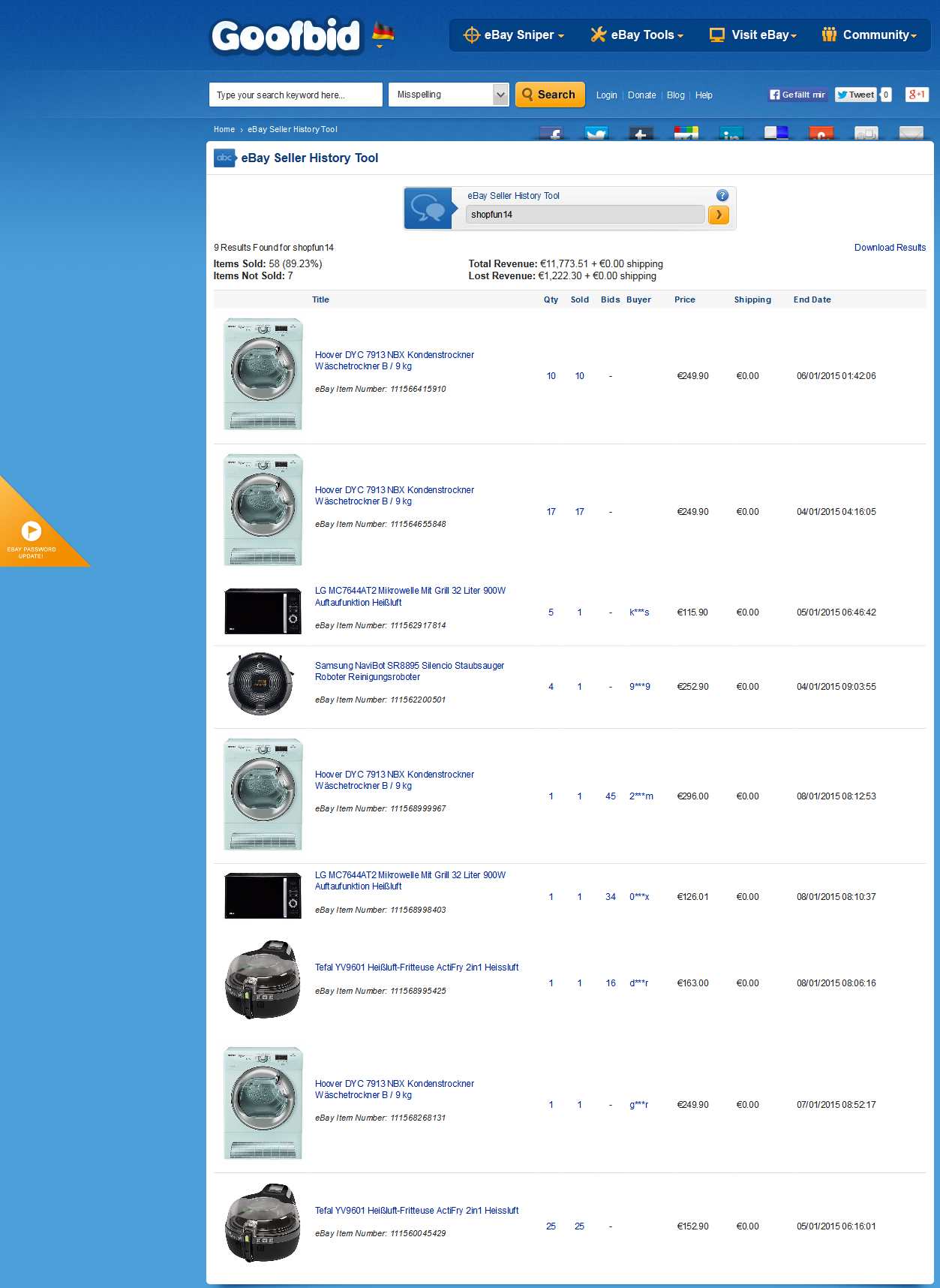
Task: Open the Community menu
Action: coord(869,35)
